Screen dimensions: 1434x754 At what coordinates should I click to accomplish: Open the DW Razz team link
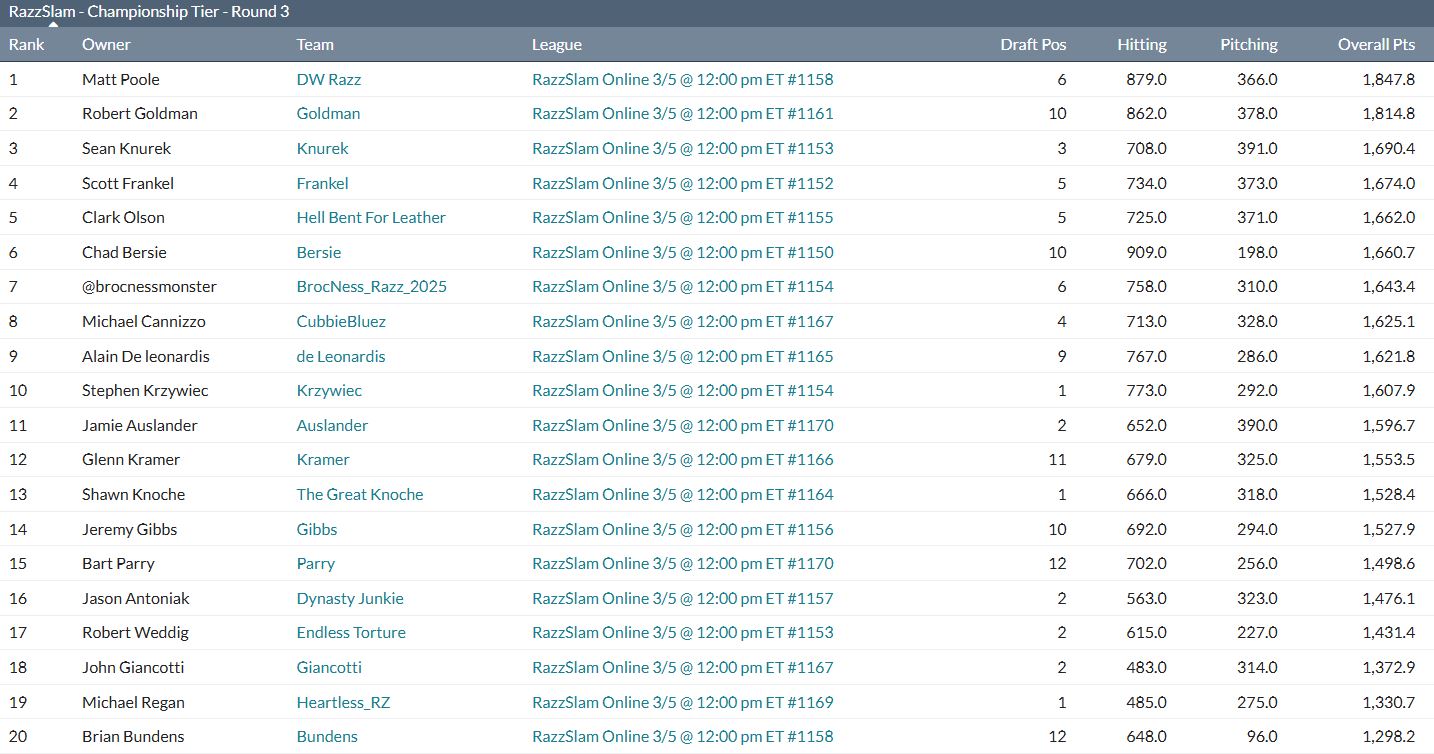click(x=329, y=79)
